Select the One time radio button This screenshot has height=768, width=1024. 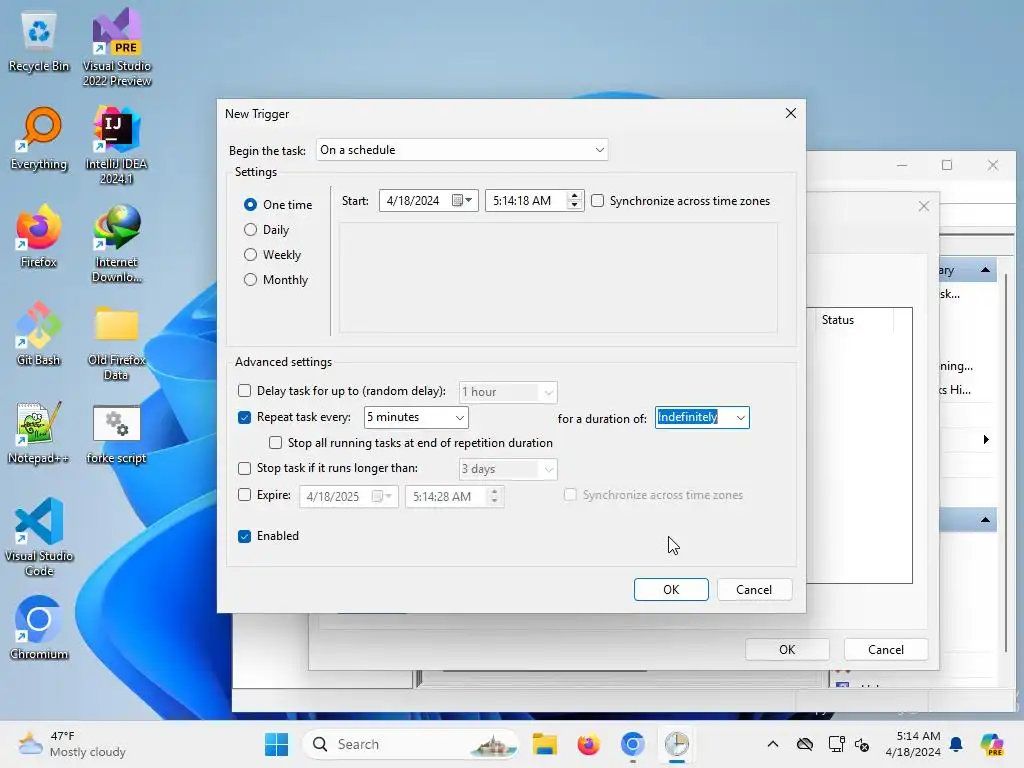(x=250, y=204)
